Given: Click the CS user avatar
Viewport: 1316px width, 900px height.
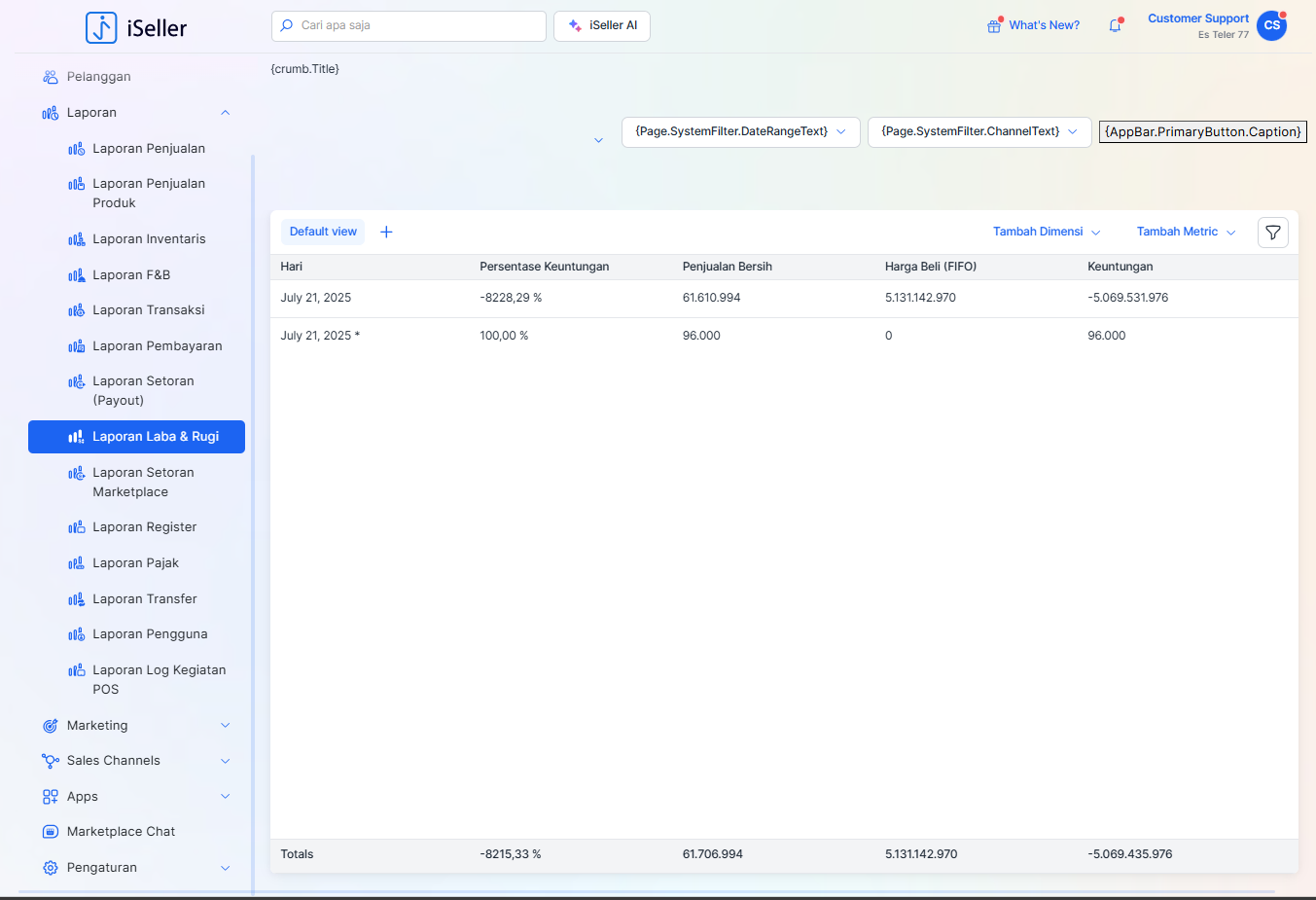Looking at the screenshot, I should 1271,26.
